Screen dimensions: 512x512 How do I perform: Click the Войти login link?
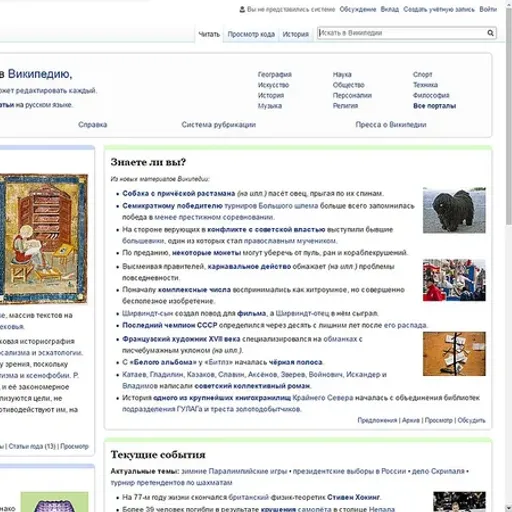click(x=488, y=9)
